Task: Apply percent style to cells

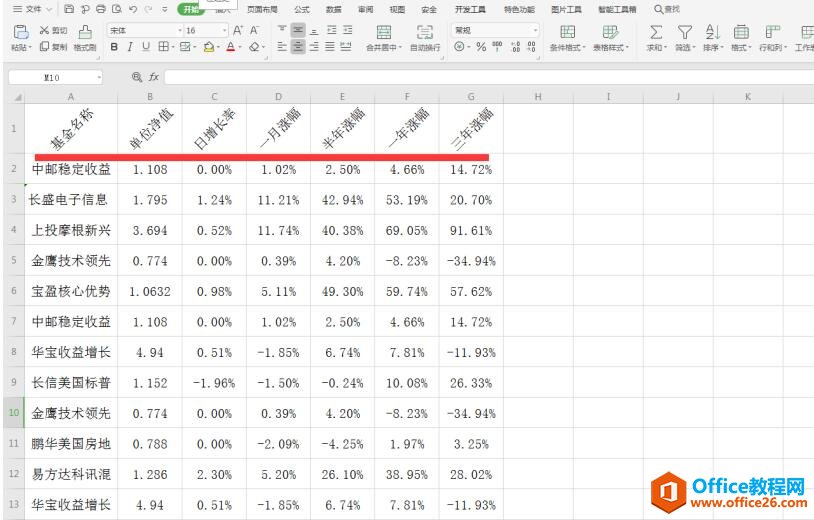Action: (481, 47)
